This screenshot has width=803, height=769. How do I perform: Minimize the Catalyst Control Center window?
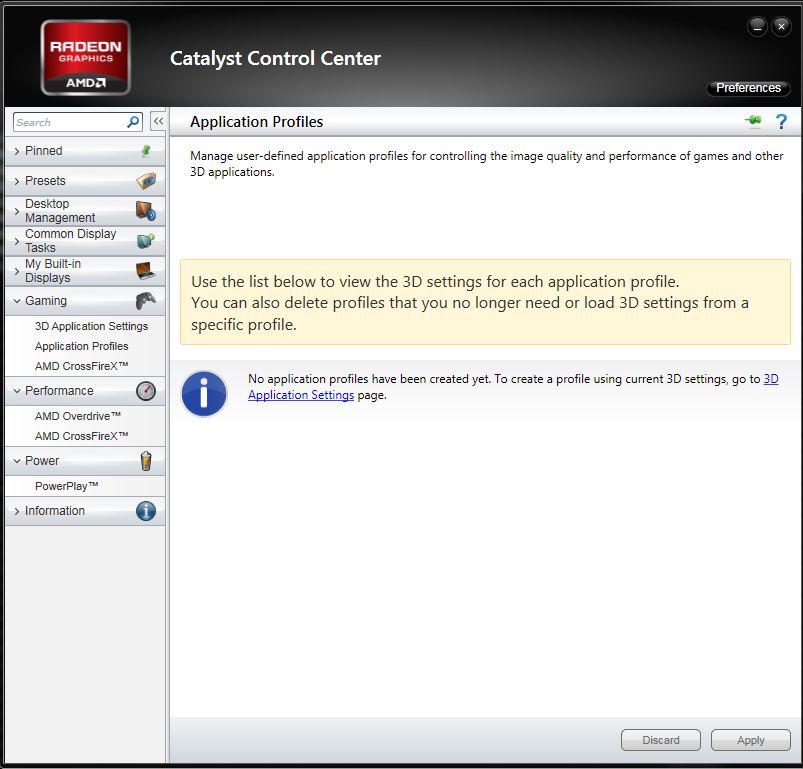[757, 26]
